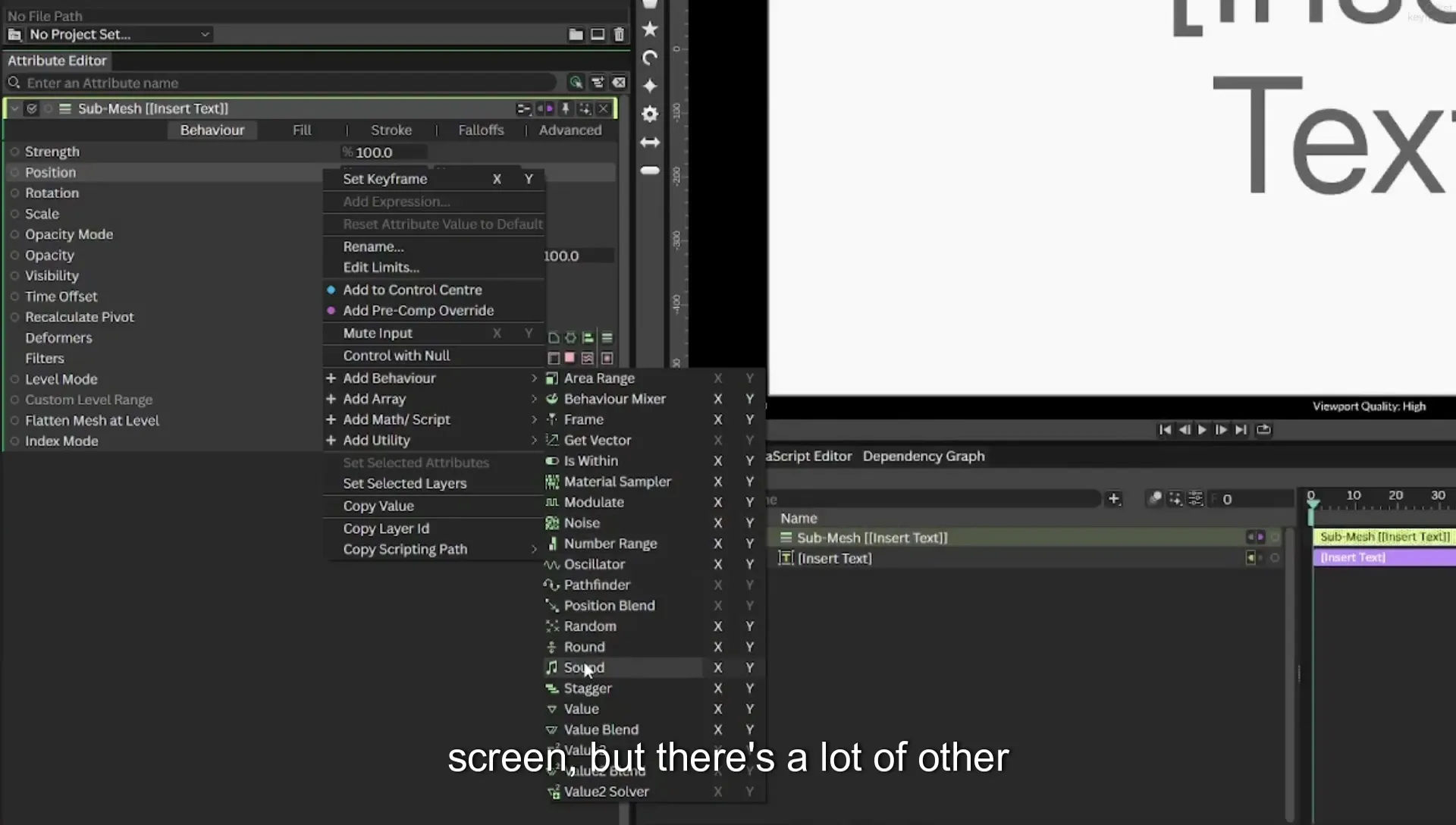Click the Pathfinder behaviour icon
The height and width of the screenshot is (825, 1456).
[552, 585]
